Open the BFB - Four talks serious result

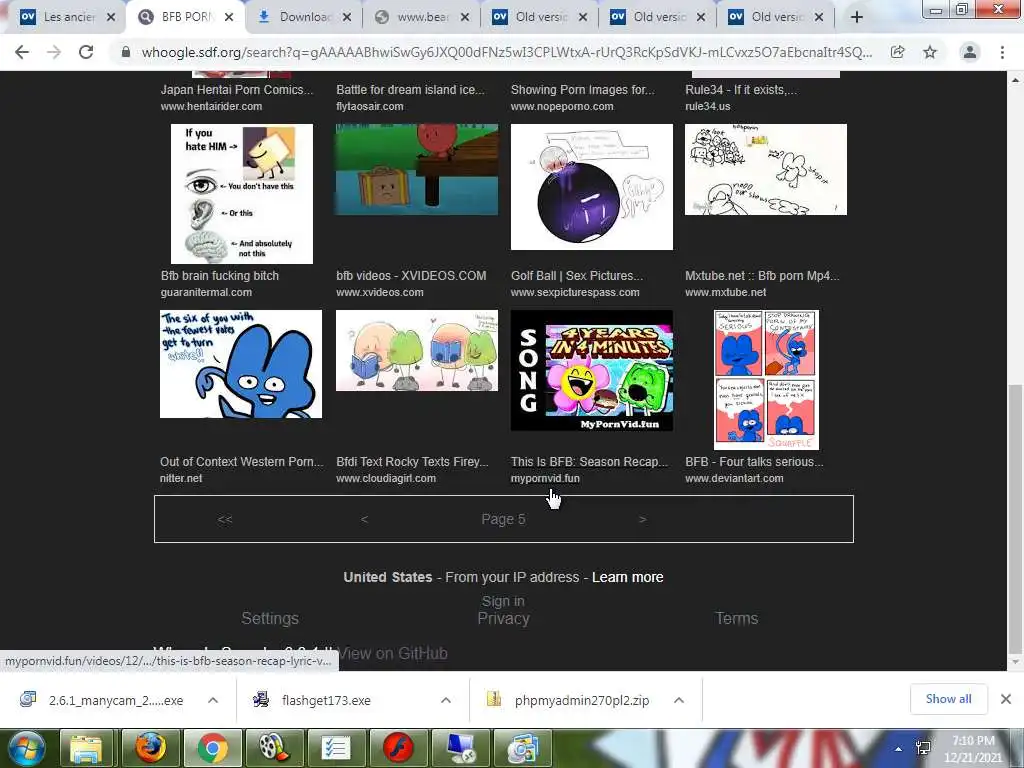click(754, 462)
